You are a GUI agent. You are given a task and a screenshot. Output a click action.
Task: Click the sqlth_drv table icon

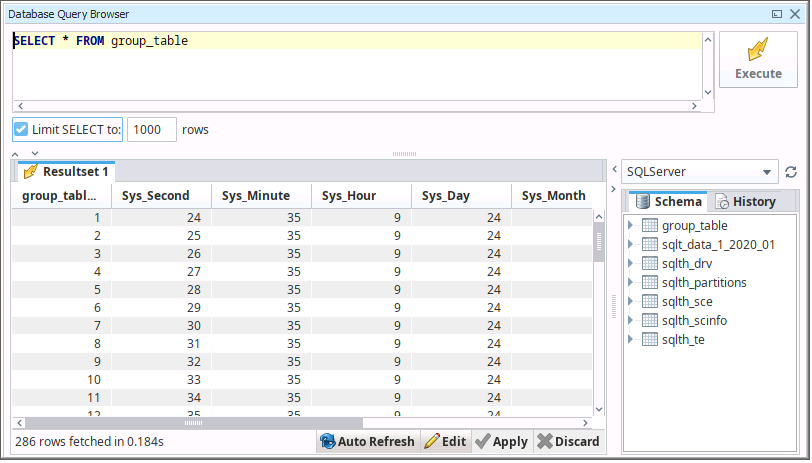(x=649, y=263)
